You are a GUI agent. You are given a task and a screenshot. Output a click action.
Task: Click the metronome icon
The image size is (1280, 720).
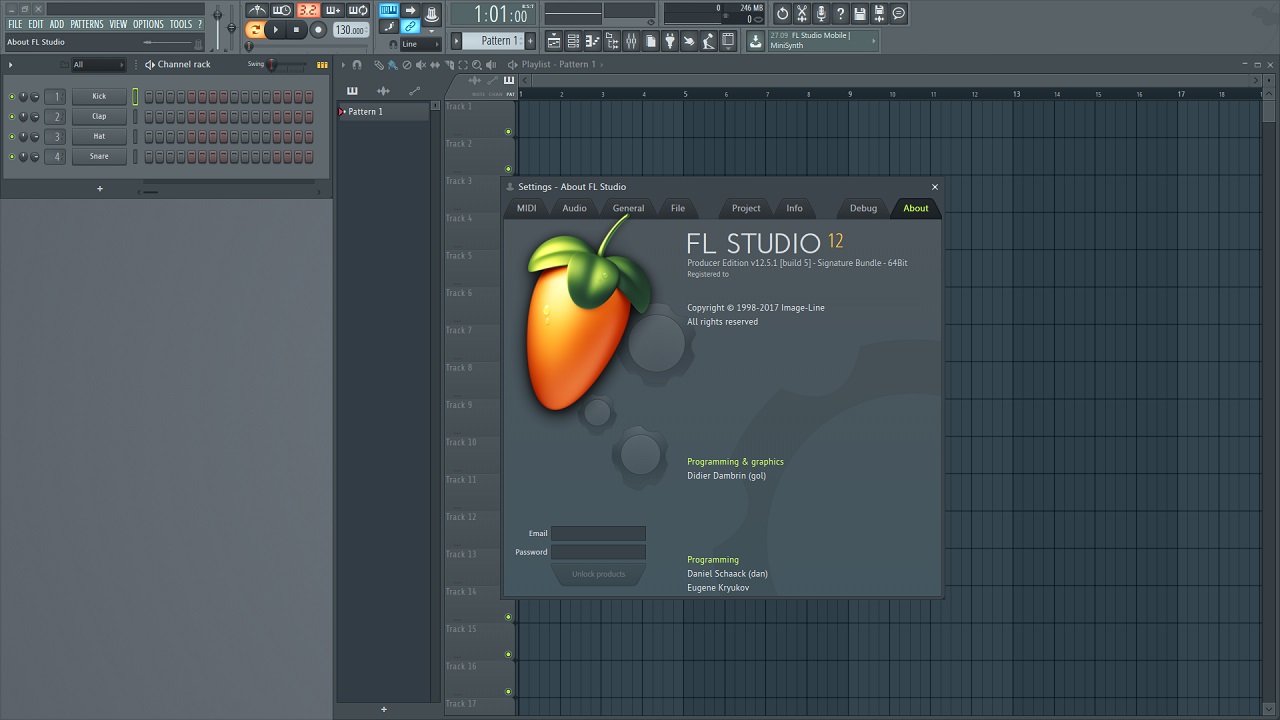click(257, 11)
